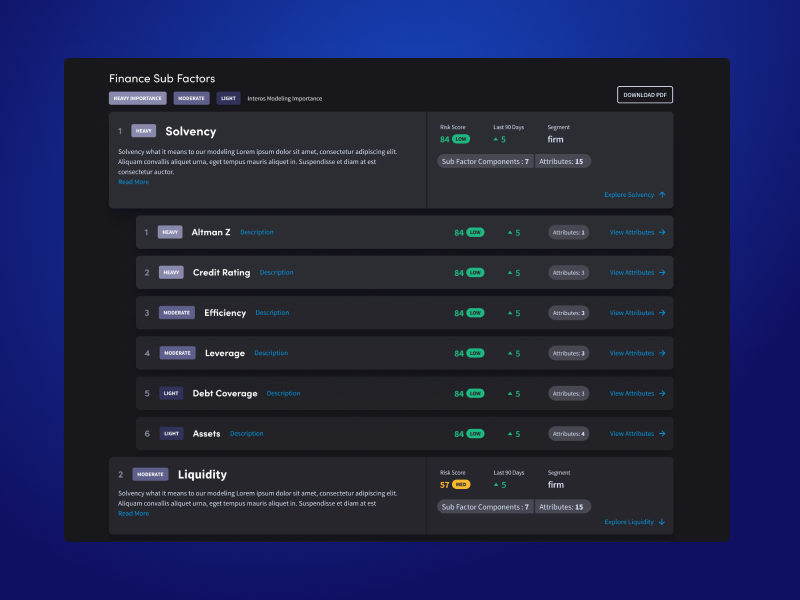Screen dimensions: 800x600
Task: Click the down arrow beside Explore Liquidity
Action: pos(662,521)
